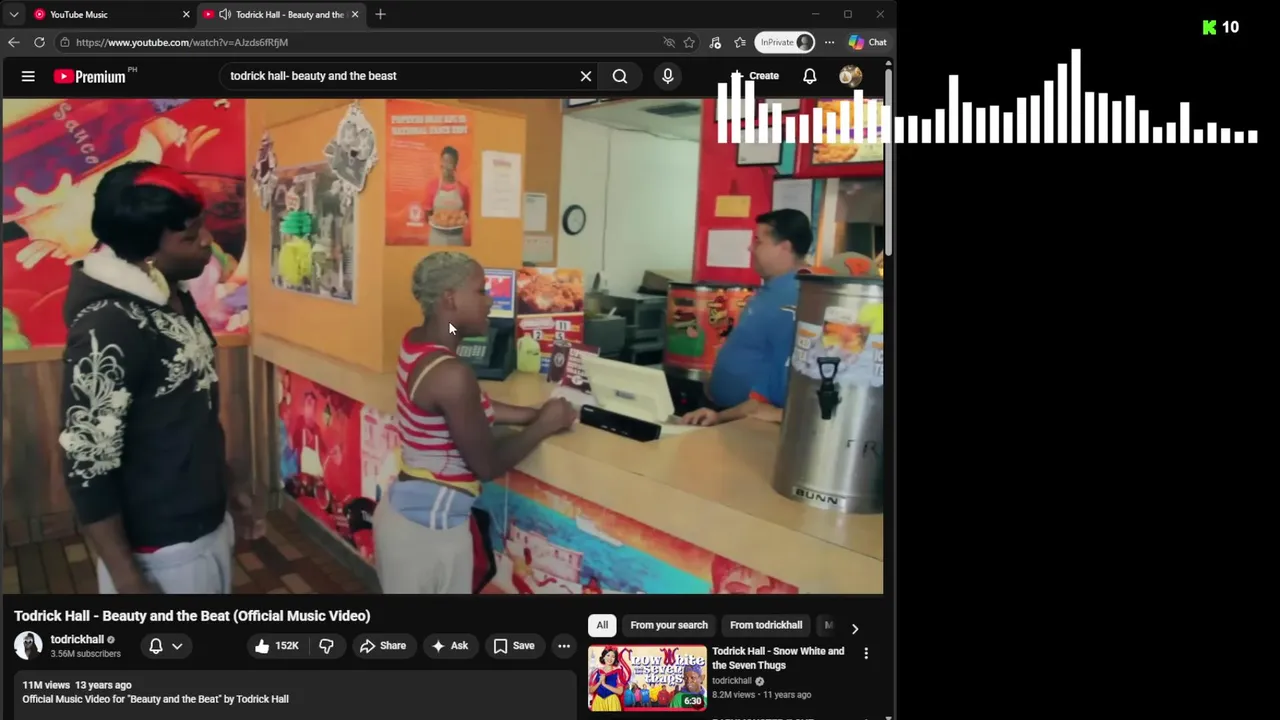Select the All filter chip
Image resolution: width=1280 pixels, height=720 pixels.
(602, 625)
